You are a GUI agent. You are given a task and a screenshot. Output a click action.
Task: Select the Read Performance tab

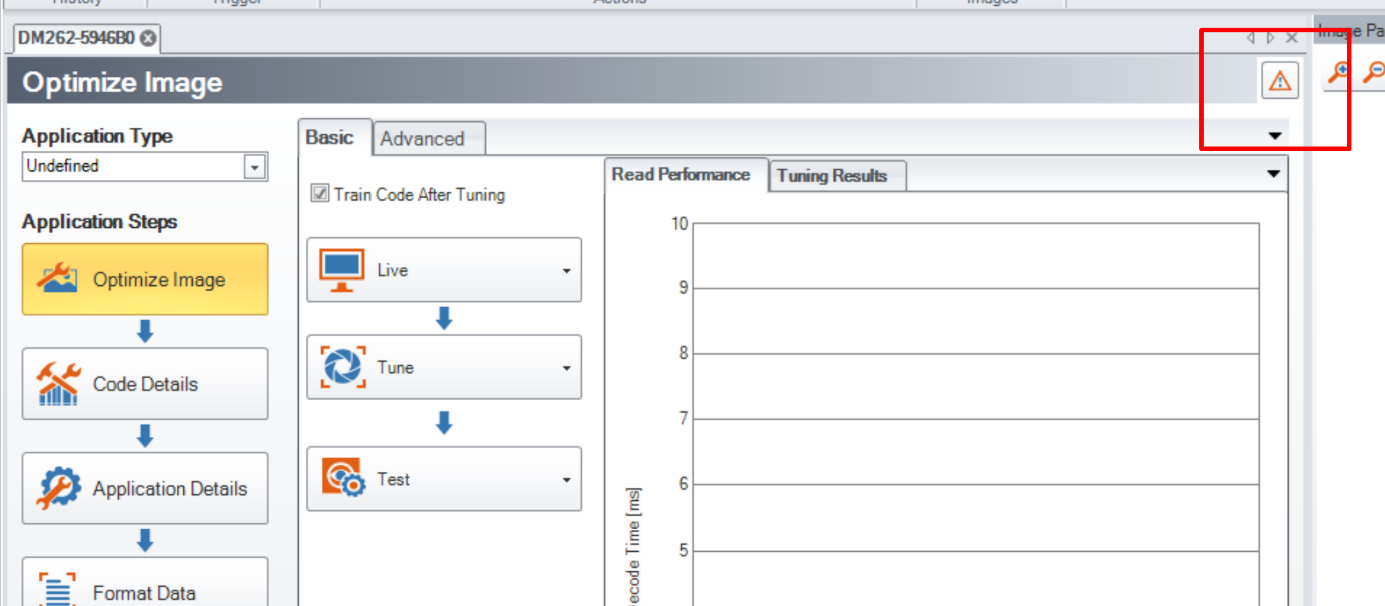[x=680, y=175]
